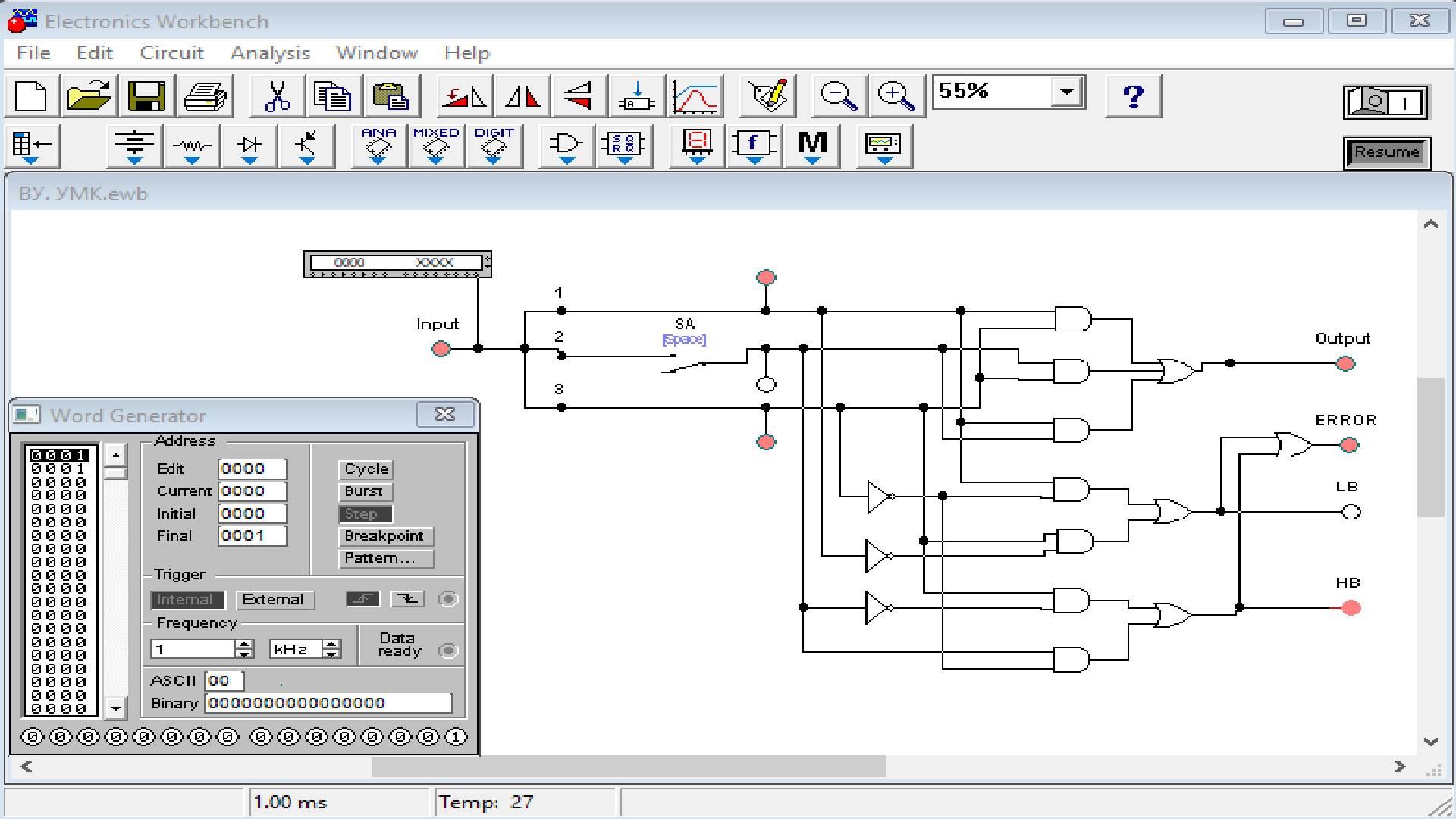Open the Analysis menu
This screenshot has height=819, width=1456.
[270, 53]
